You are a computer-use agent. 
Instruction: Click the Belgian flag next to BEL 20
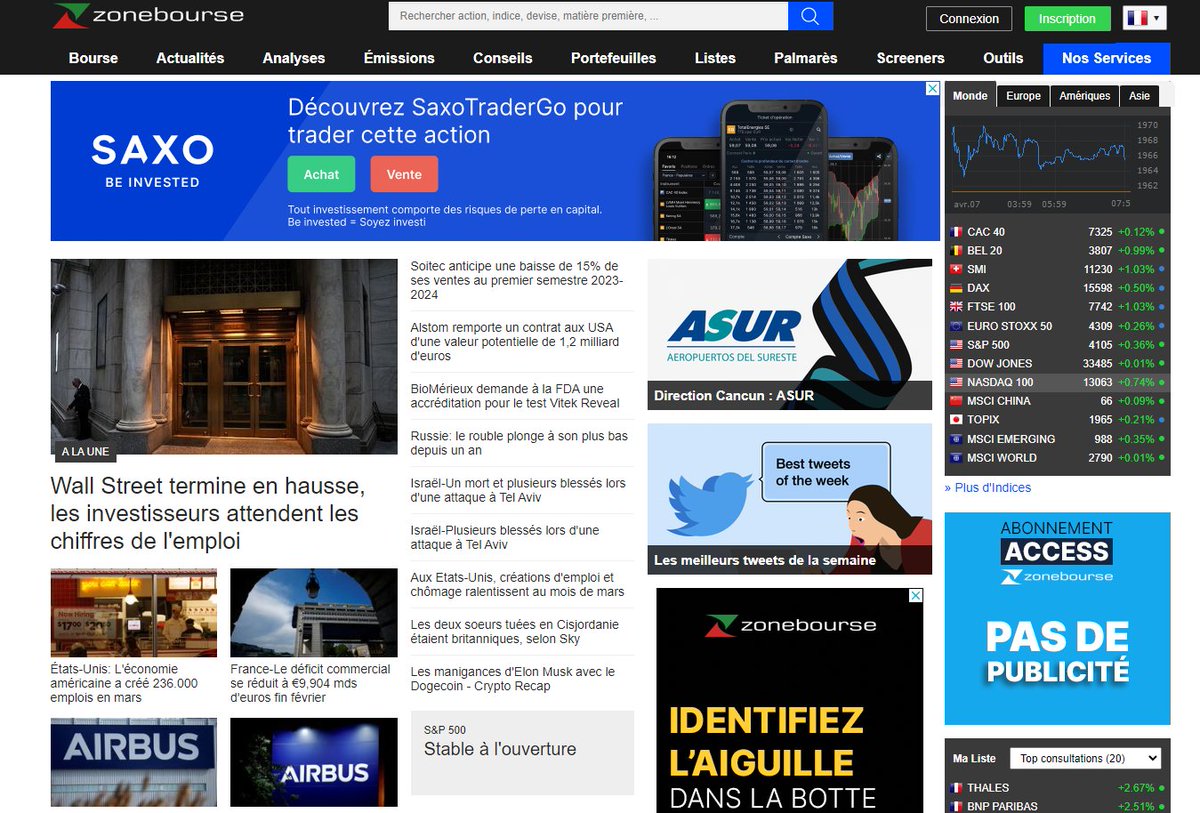point(956,251)
